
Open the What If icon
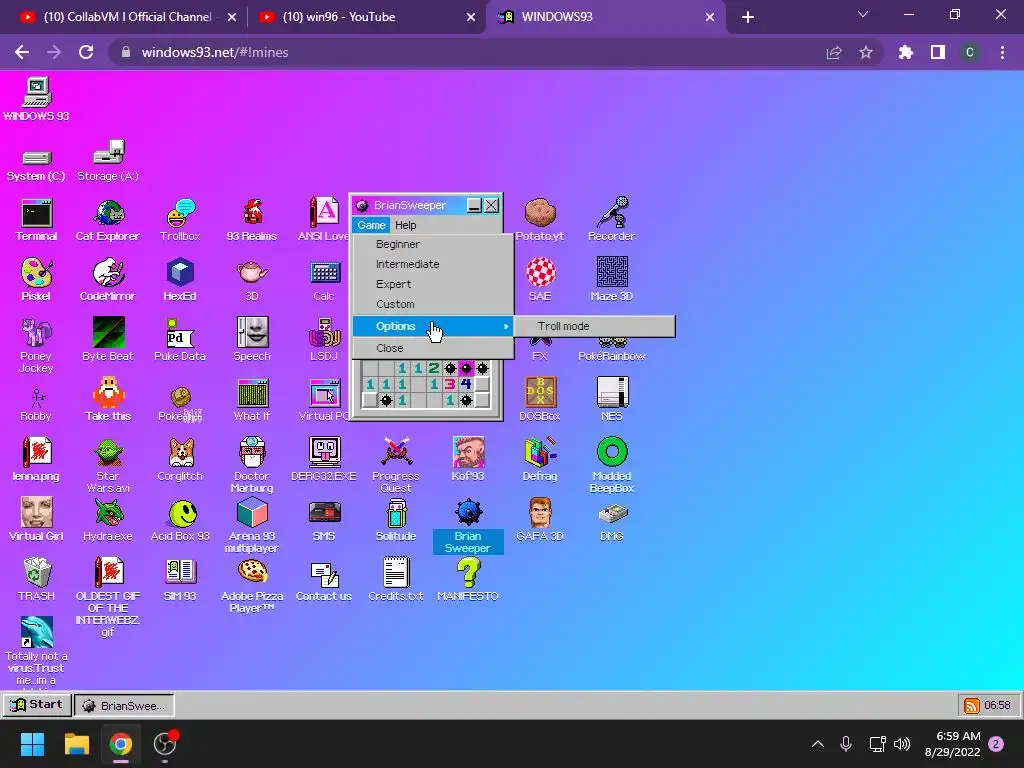point(252,400)
